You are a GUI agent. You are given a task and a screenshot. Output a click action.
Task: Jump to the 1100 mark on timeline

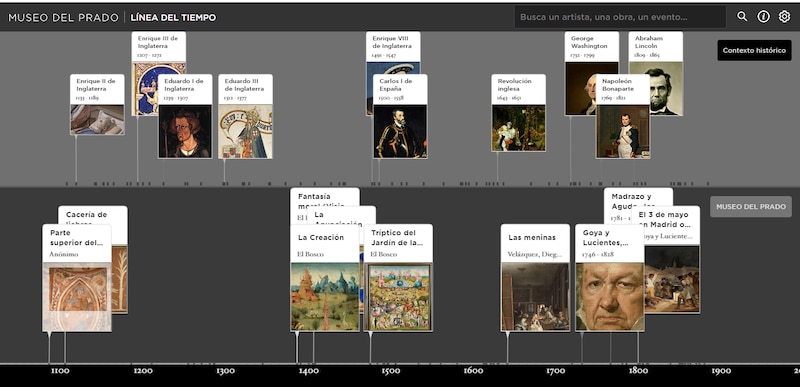point(60,371)
